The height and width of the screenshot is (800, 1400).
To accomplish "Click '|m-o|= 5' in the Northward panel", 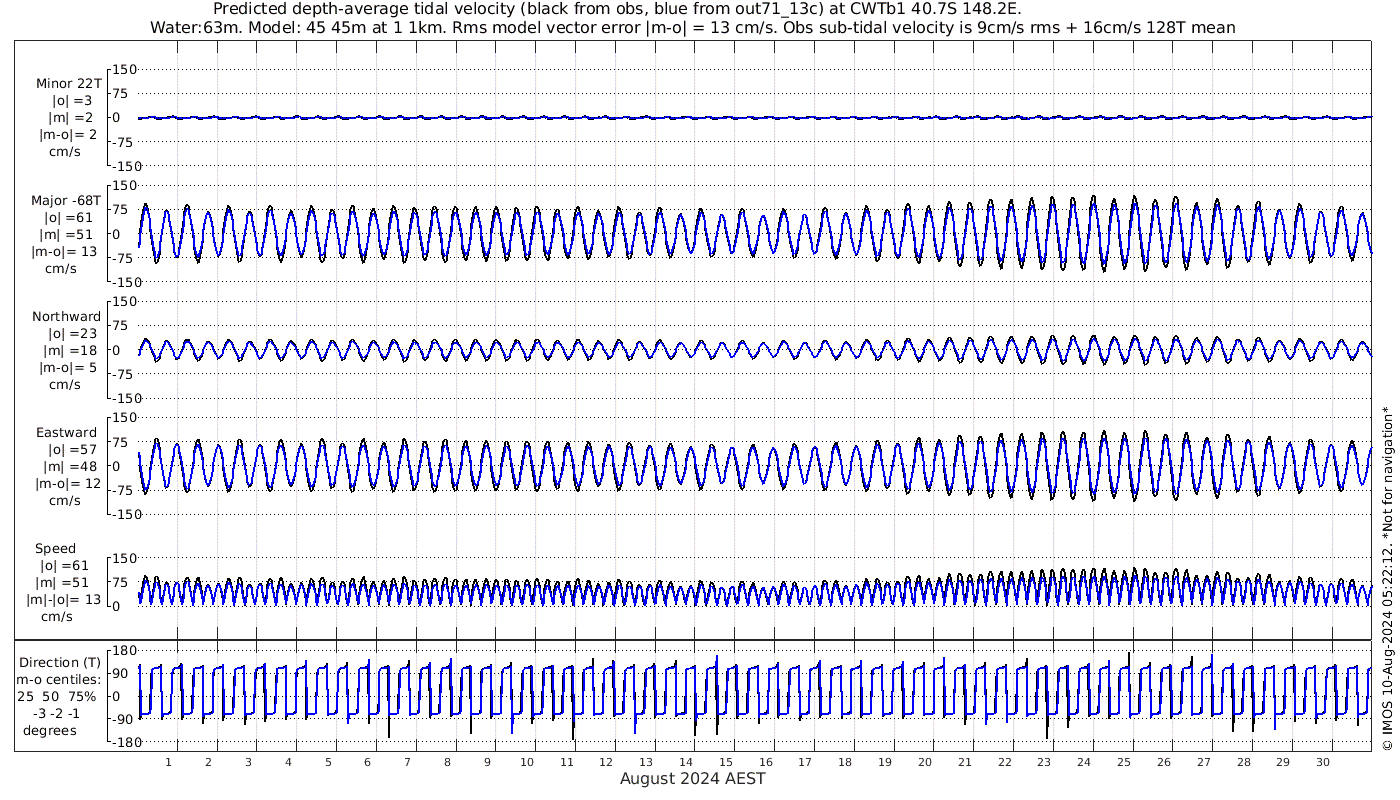I will [x=68, y=368].
